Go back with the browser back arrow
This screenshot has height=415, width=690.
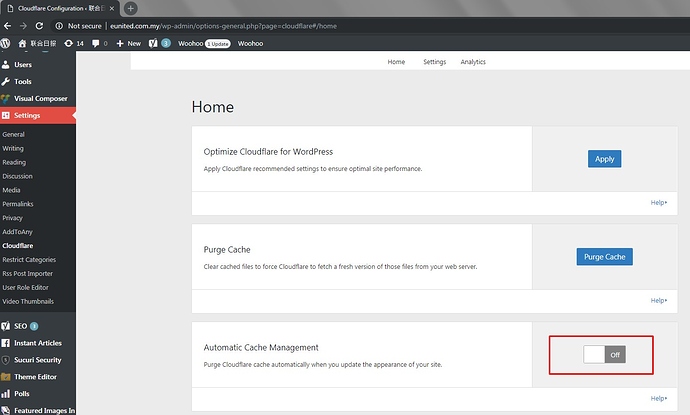point(7,26)
